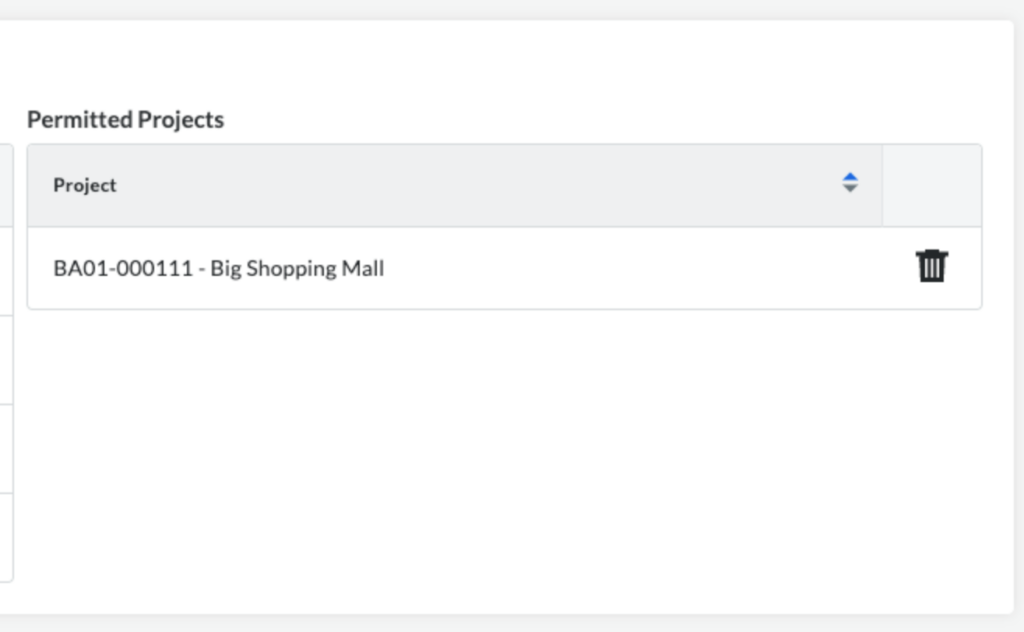Screen dimensions: 1024x632
Task: Click the empty row space after Big Shopping Mall
Action: pos(633,268)
